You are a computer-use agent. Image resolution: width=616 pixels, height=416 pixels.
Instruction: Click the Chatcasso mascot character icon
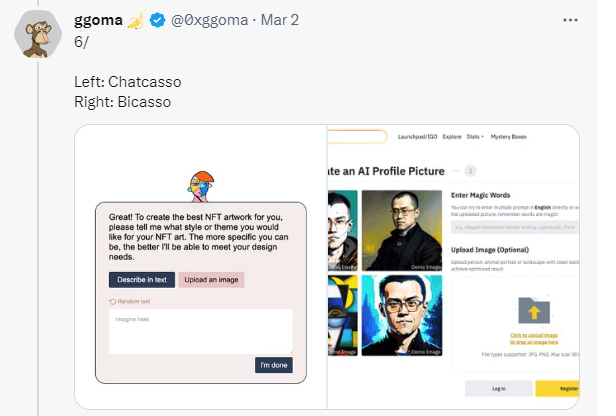[x=199, y=187]
